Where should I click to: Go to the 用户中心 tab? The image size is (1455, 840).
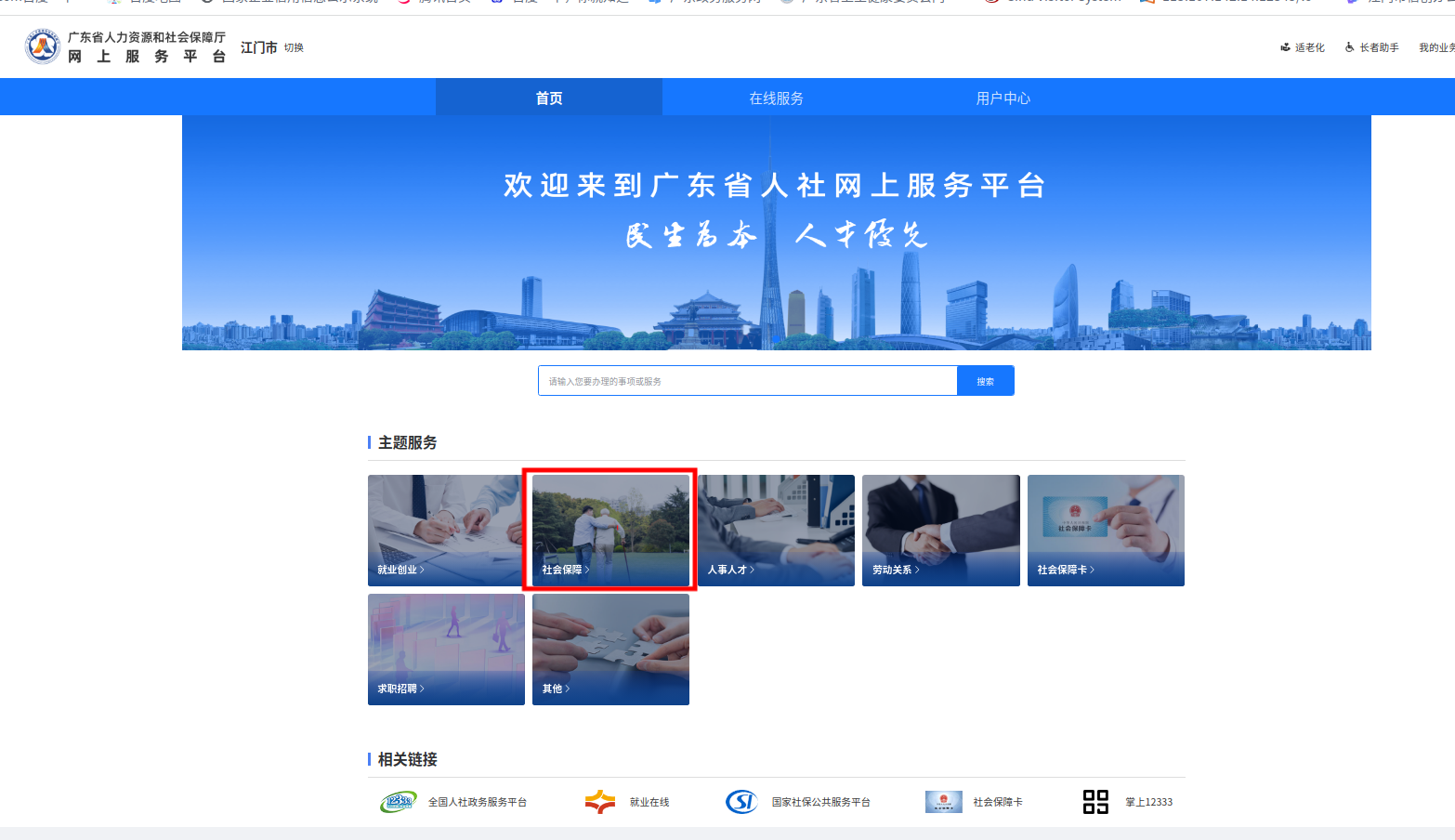pos(1003,98)
